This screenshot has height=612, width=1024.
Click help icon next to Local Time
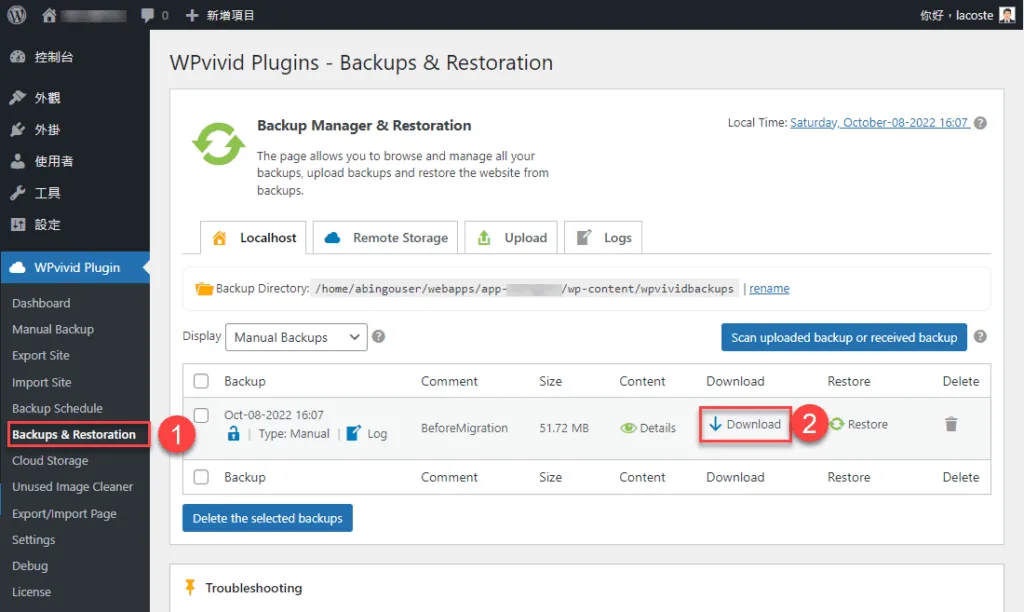[x=980, y=123]
